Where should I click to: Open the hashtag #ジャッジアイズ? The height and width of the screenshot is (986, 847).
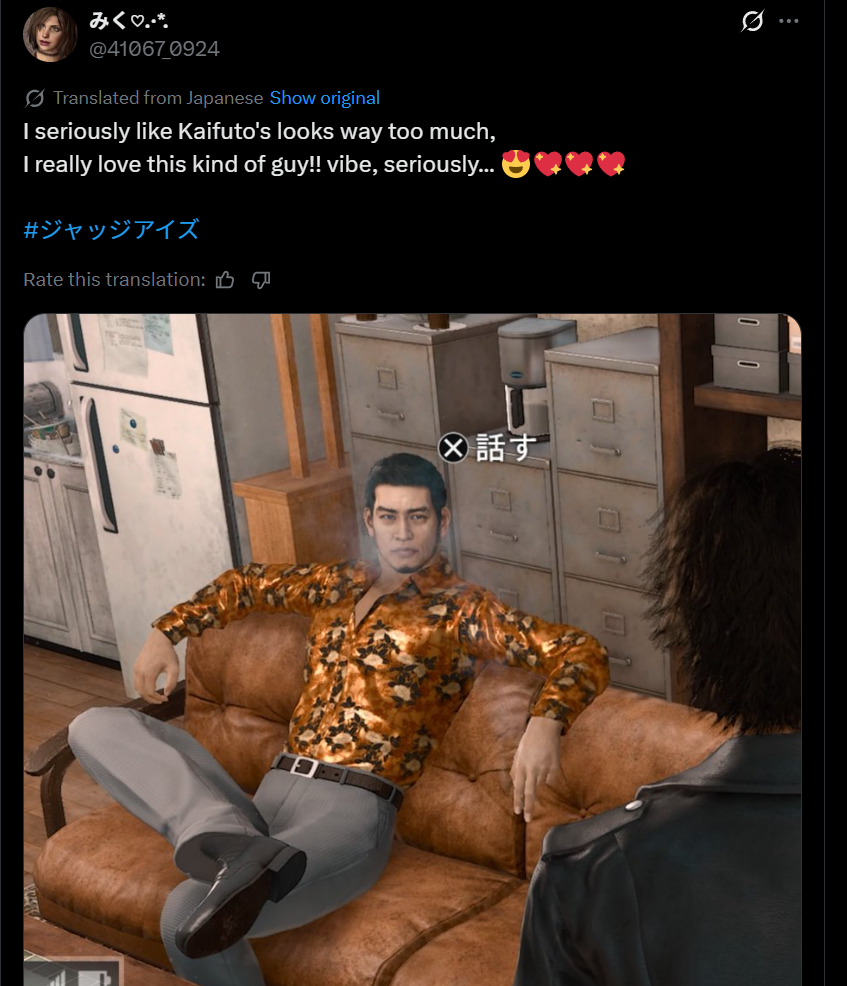point(111,230)
